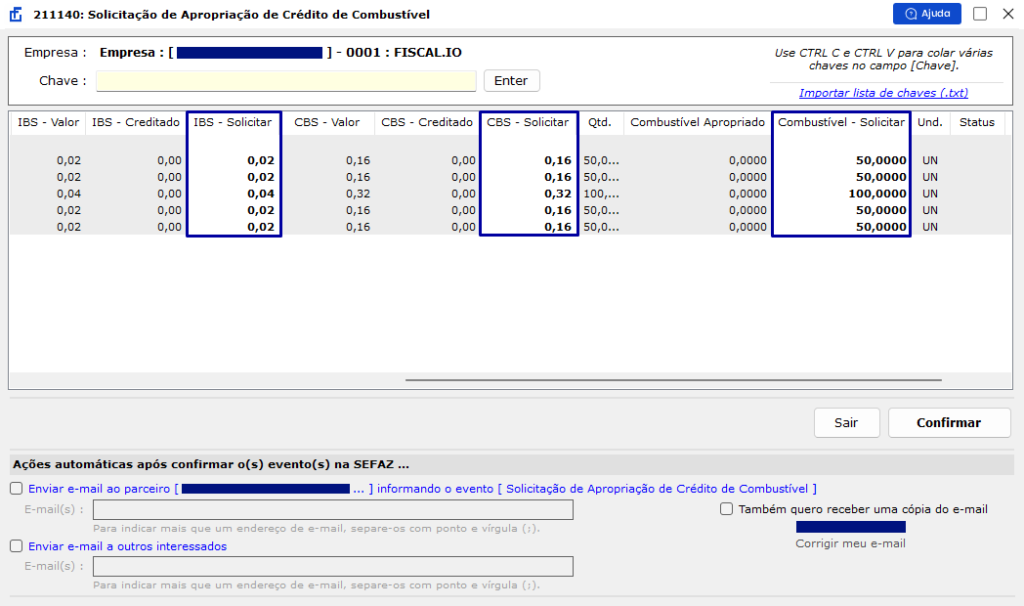Click the 0,04 cell under IBS - Solicitar
This screenshot has width=1024, height=606.
click(x=261, y=194)
